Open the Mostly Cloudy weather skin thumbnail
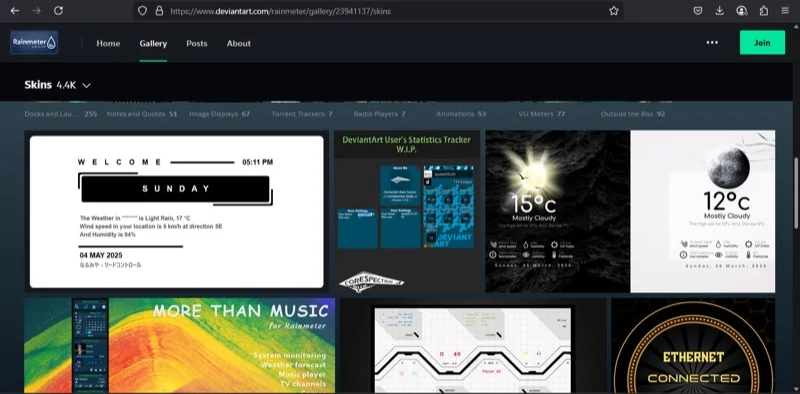Image resolution: width=800 pixels, height=394 pixels. pos(630,211)
